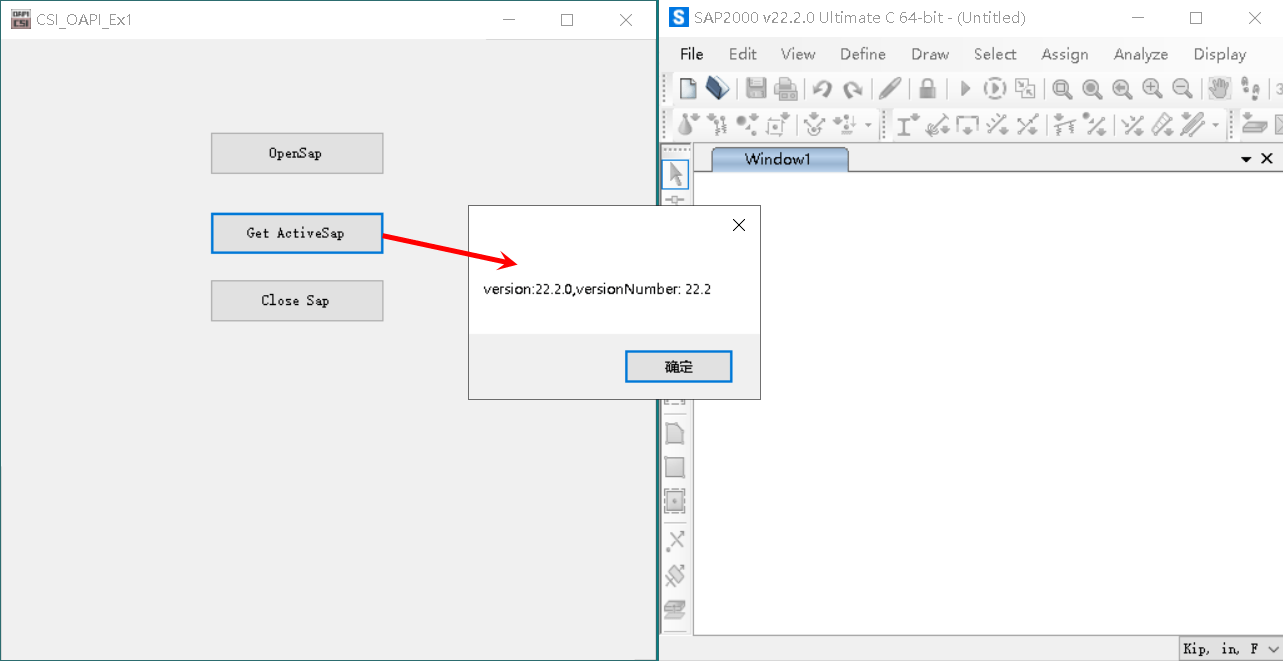
Task: Click the pencil Refresh Window icon
Action: click(x=890, y=89)
